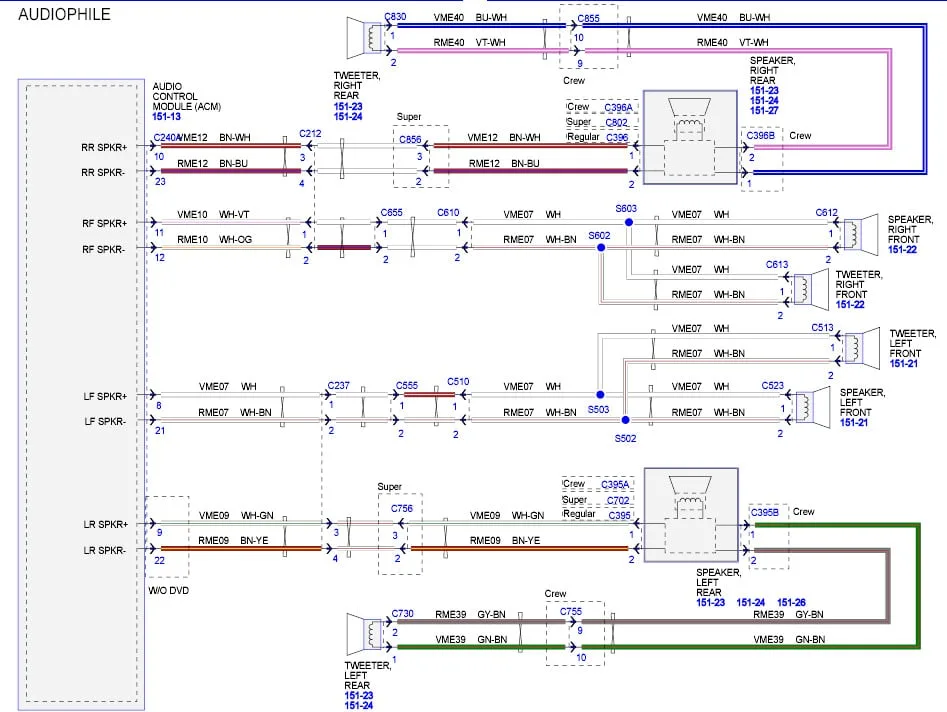Click connector label C856
The height and width of the screenshot is (712, 947).
410,140
